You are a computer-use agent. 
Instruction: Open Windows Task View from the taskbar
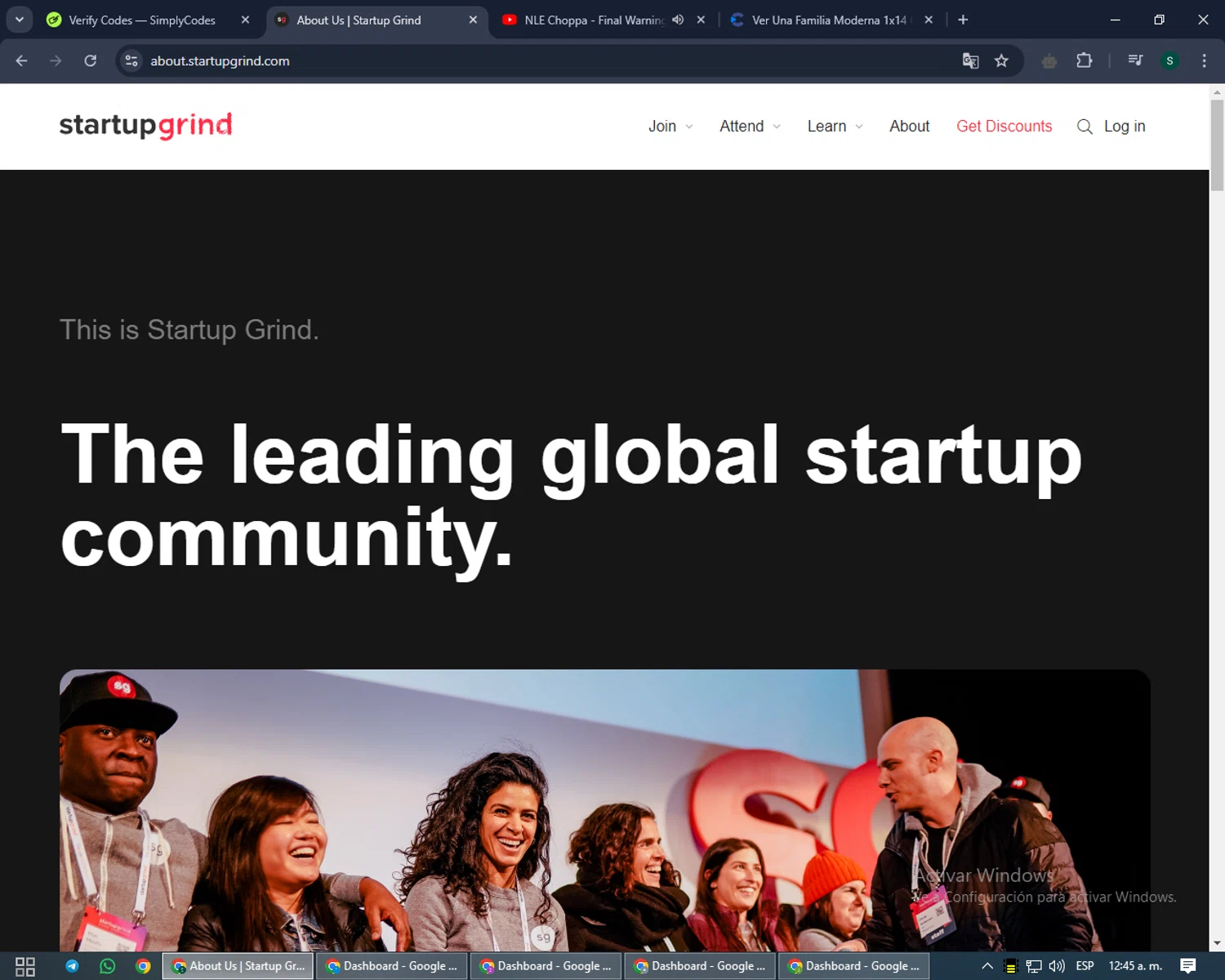(x=25, y=966)
